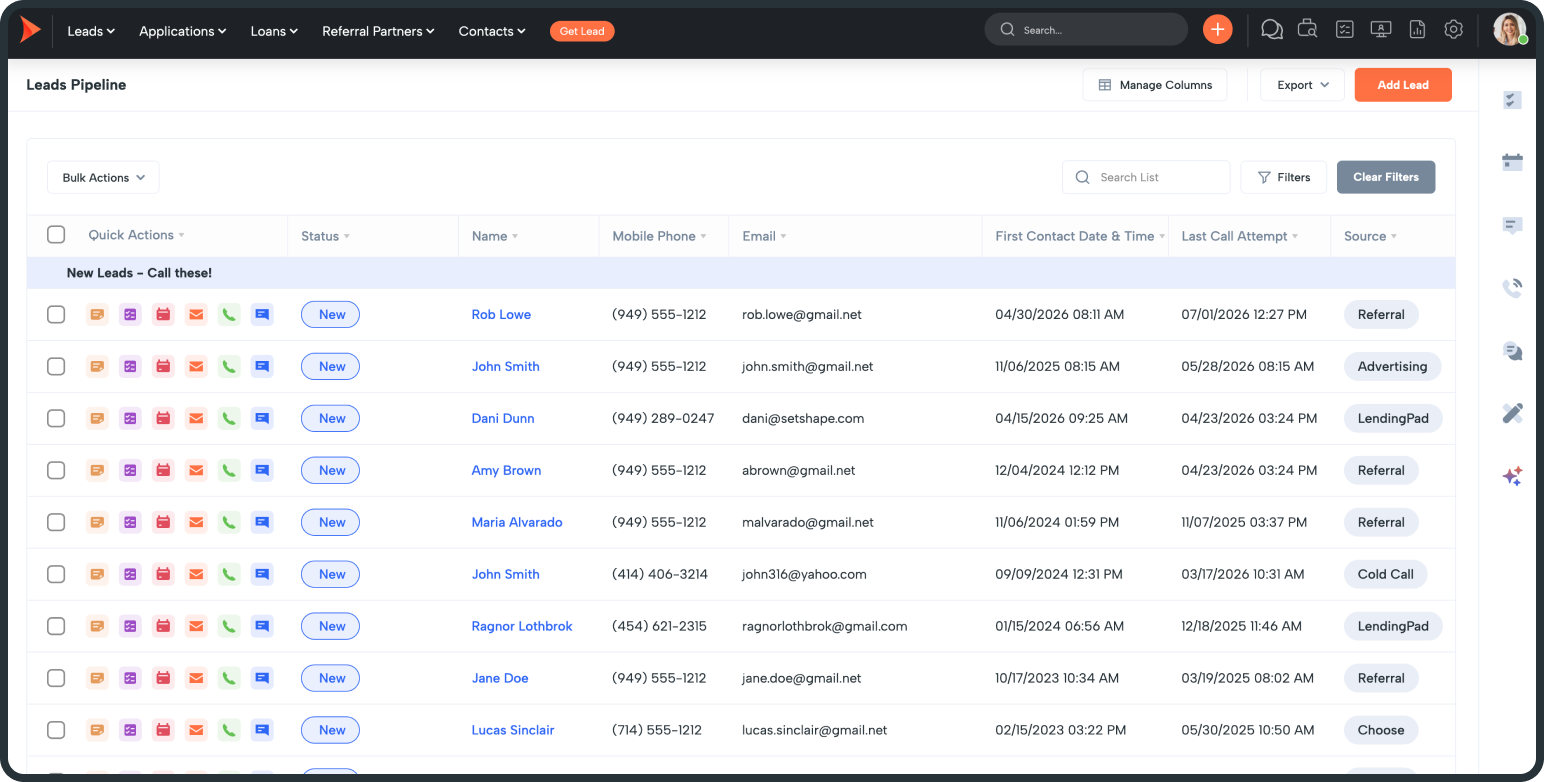Open the Source column dropdown

click(1394, 237)
